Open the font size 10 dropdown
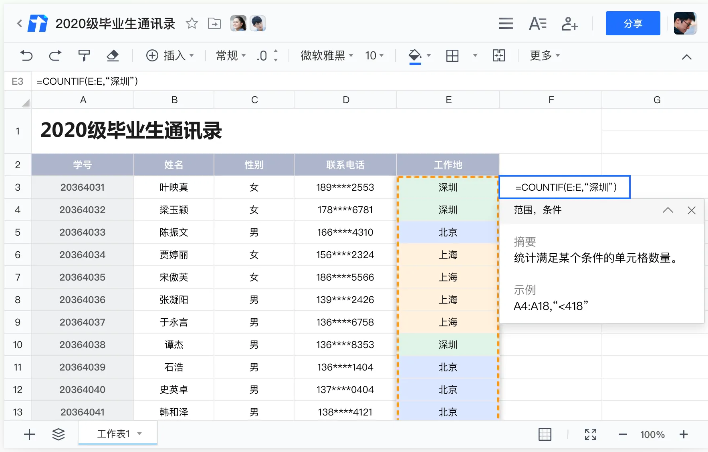 pos(374,56)
